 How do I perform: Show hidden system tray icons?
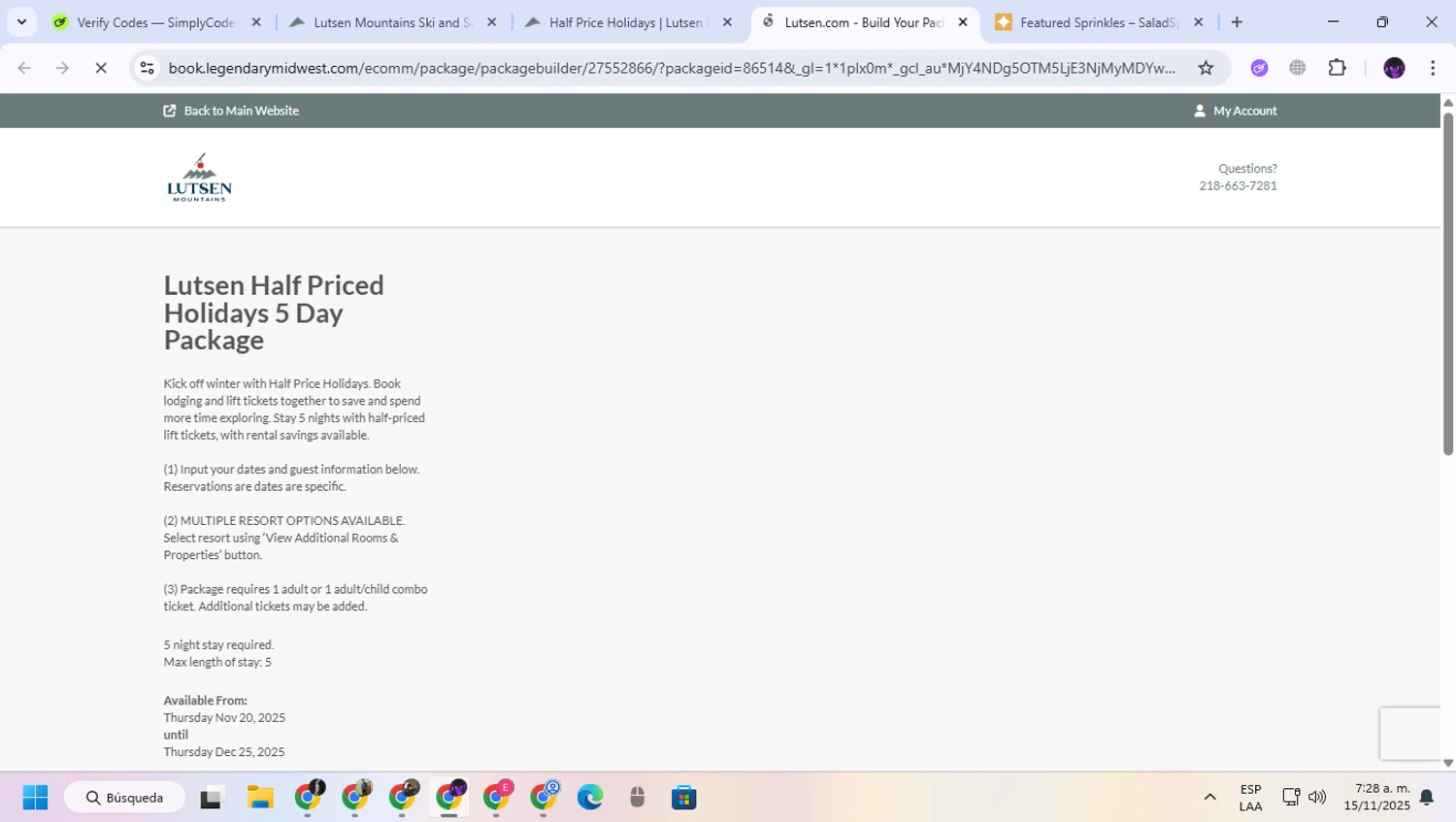[x=1209, y=798]
